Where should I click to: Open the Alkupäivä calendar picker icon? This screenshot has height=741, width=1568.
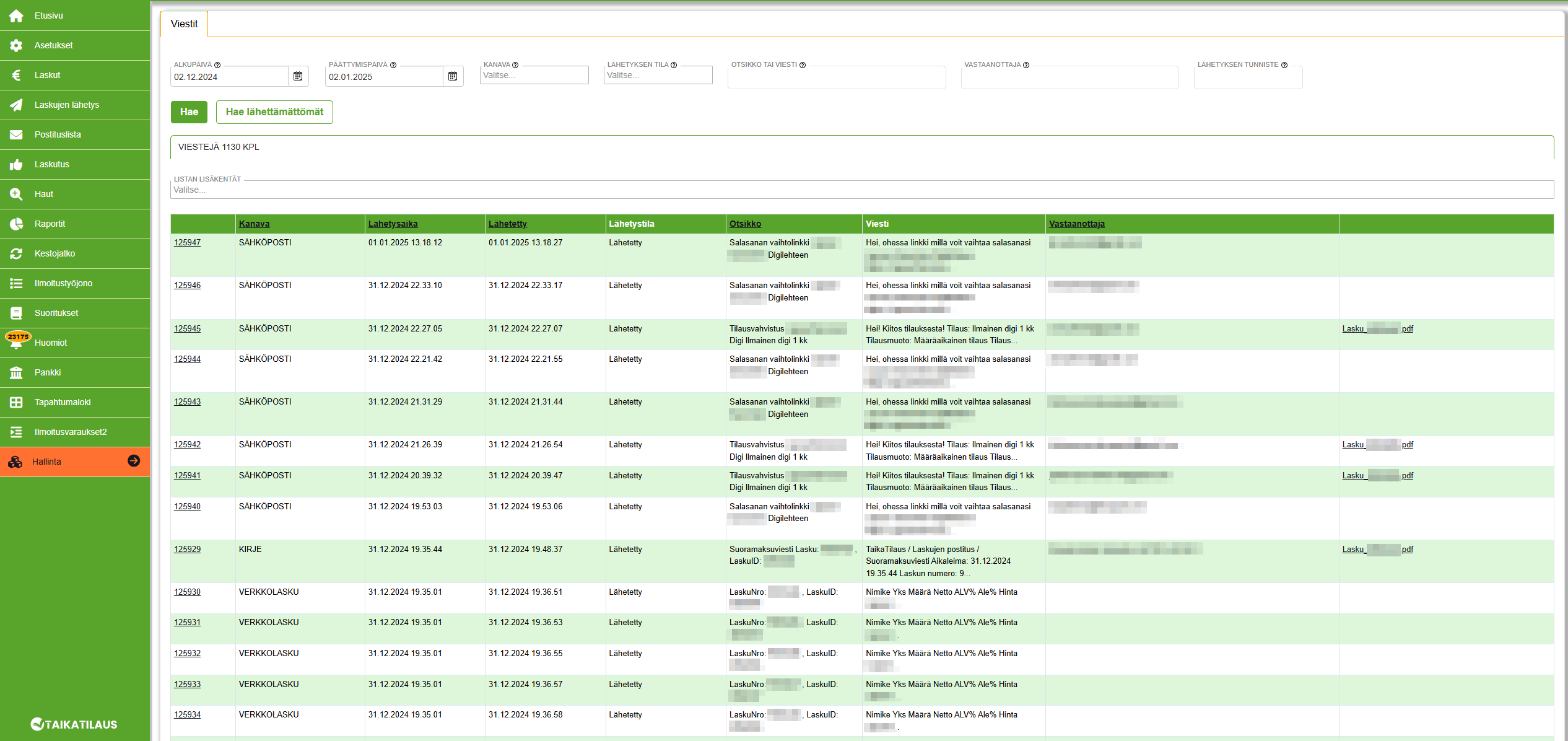[298, 76]
